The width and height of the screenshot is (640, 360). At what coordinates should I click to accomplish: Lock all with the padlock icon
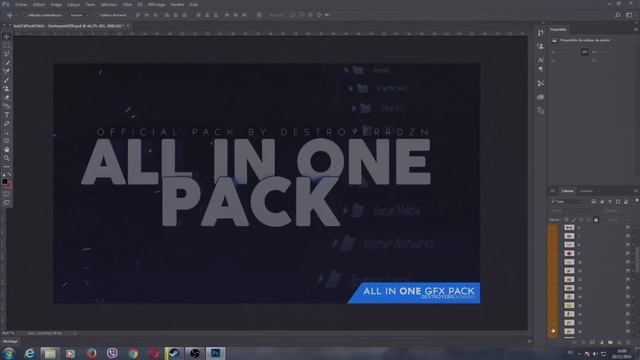(596, 220)
